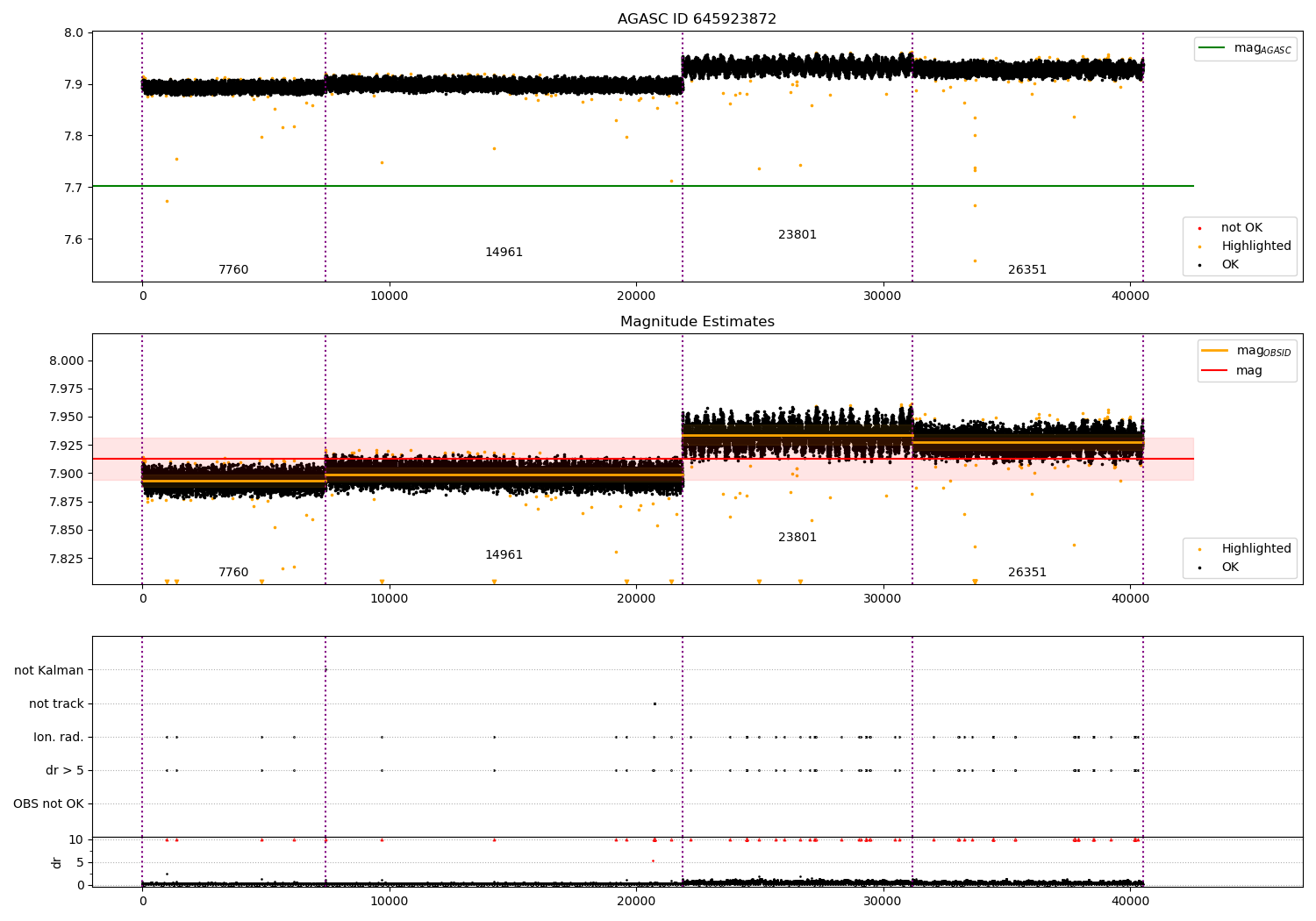Click the 10 tick on the dr axis
The width and height of the screenshot is (1316, 921).
(x=76, y=840)
